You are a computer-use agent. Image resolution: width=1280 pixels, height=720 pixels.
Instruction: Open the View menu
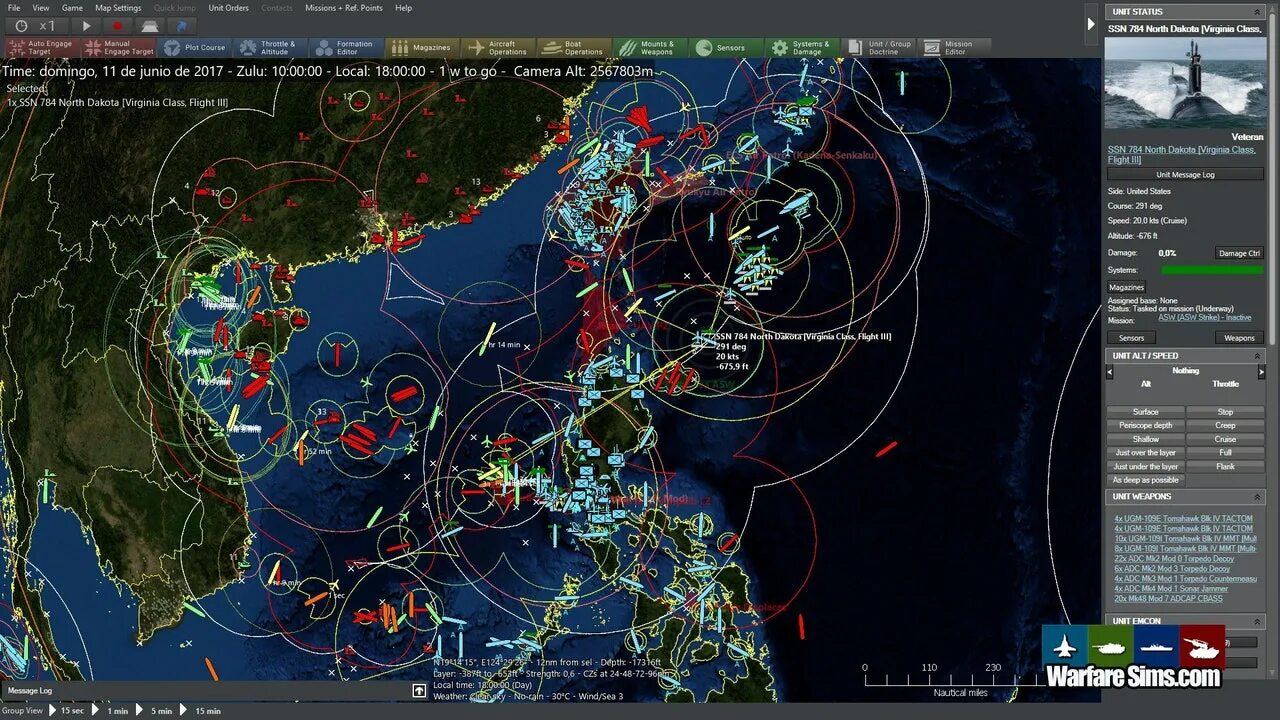coord(41,8)
